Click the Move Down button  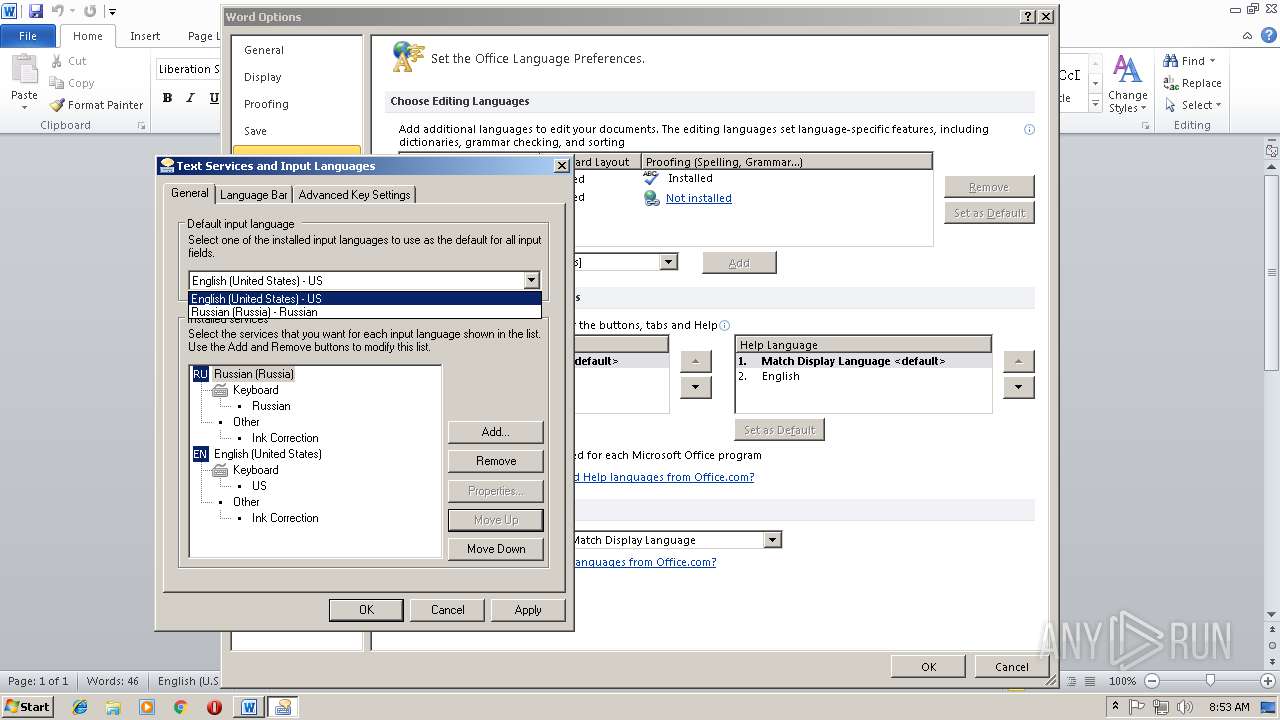(496, 549)
